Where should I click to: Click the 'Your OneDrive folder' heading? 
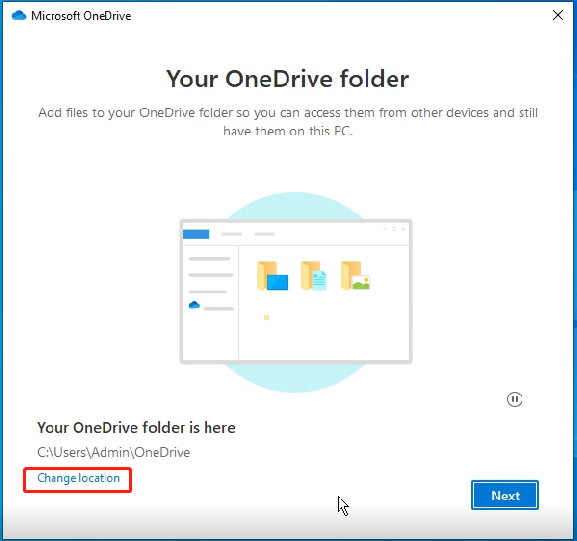(x=287, y=79)
